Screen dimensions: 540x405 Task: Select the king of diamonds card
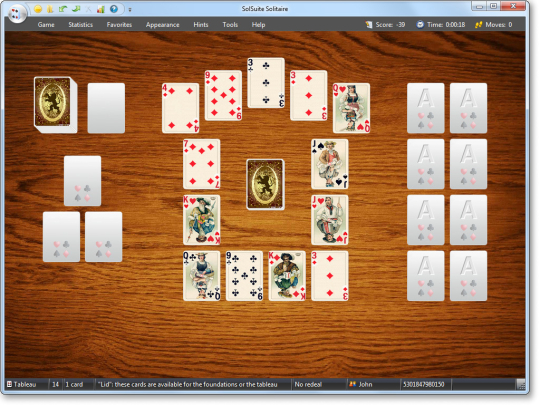click(x=287, y=276)
